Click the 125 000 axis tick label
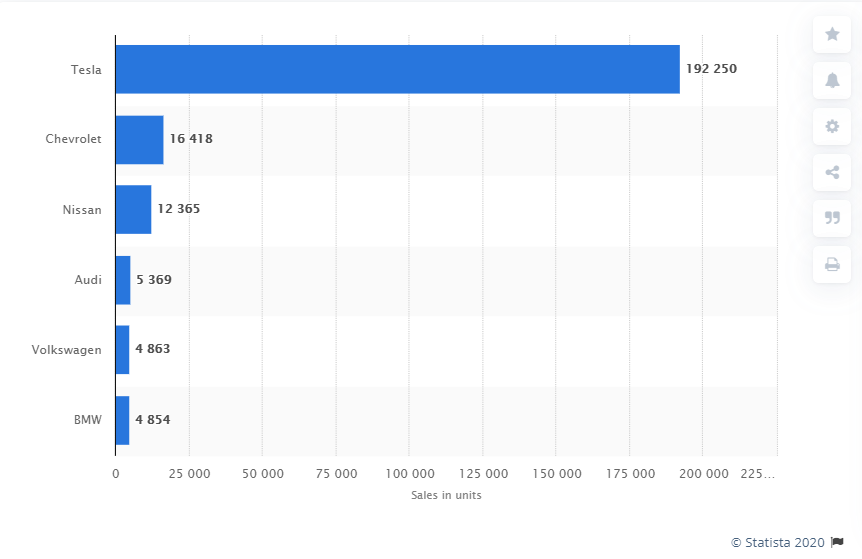The image size is (862, 559). pos(484,474)
